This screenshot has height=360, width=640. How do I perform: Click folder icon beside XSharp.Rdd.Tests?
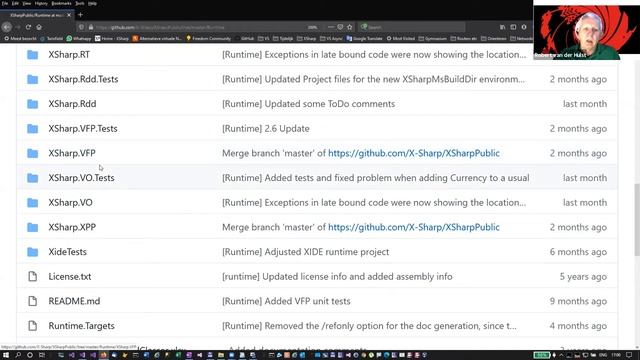click(x=33, y=79)
